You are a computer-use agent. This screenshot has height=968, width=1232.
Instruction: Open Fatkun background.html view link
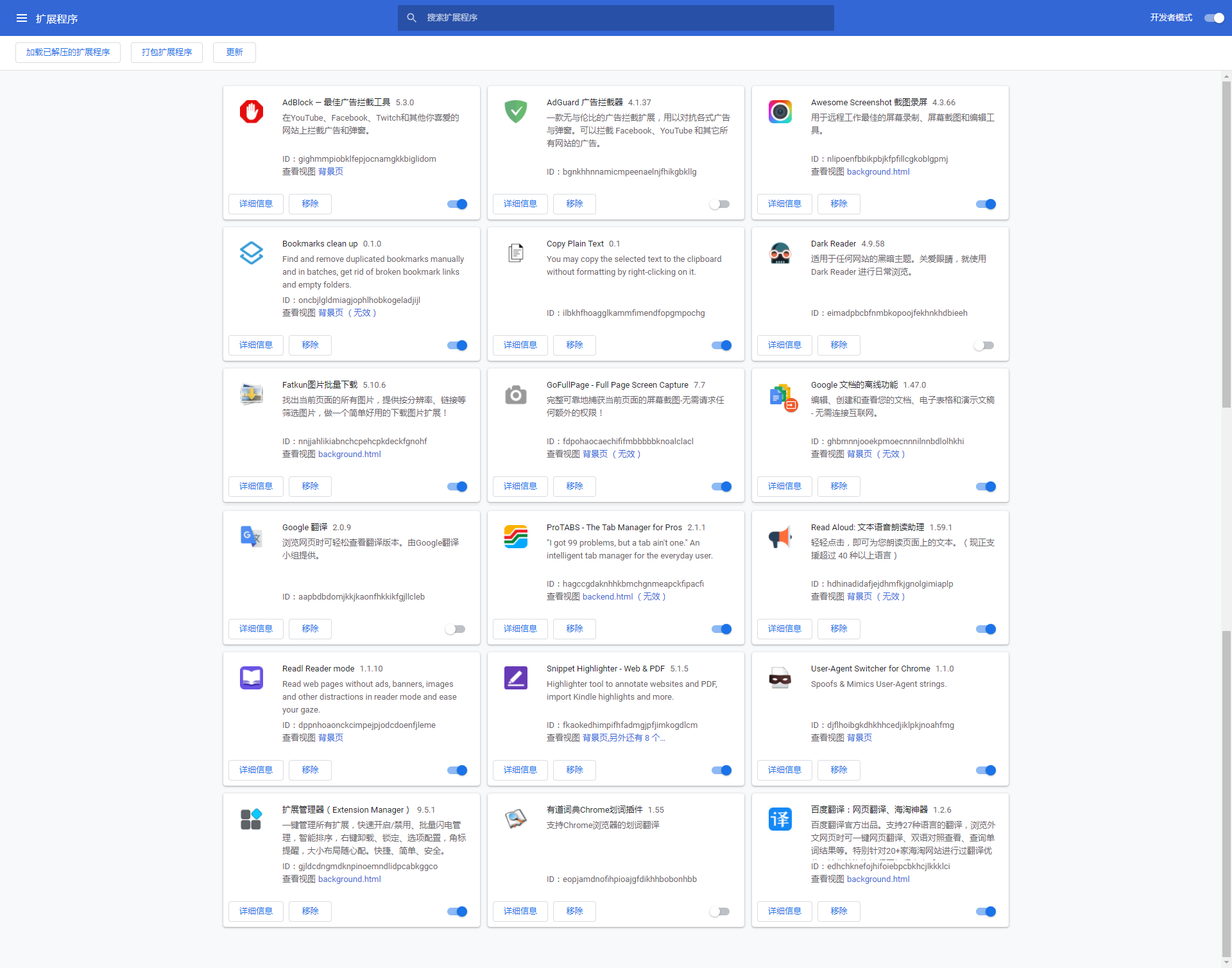(x=350, y=454)
